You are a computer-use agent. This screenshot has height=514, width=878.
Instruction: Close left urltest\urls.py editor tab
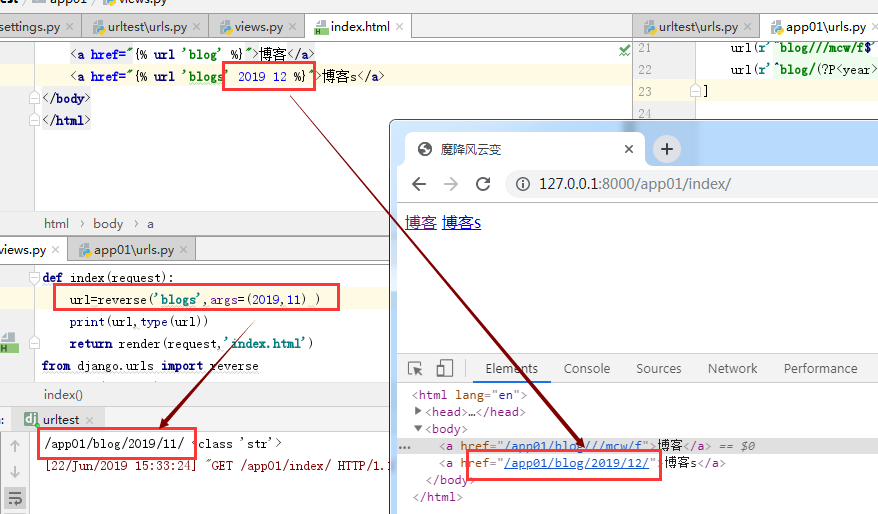[x=197, y=26]
